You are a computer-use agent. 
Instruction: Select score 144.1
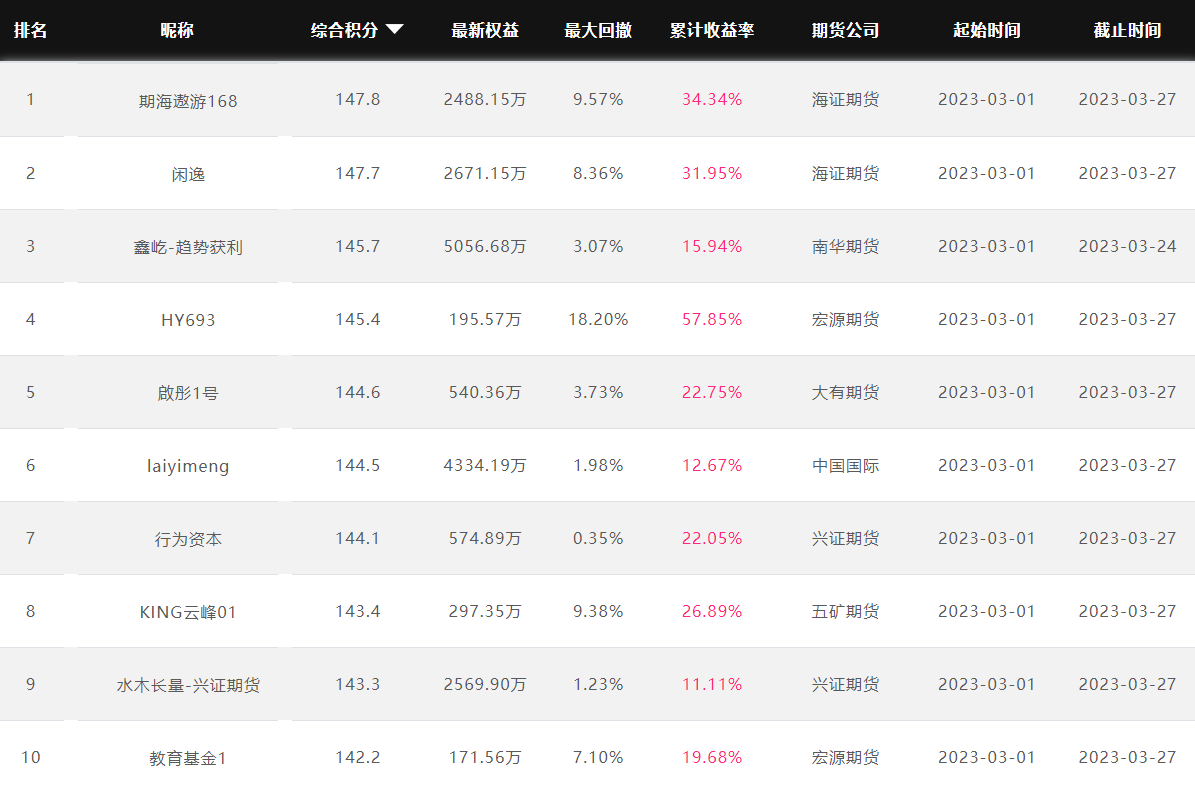coord(357,539)
